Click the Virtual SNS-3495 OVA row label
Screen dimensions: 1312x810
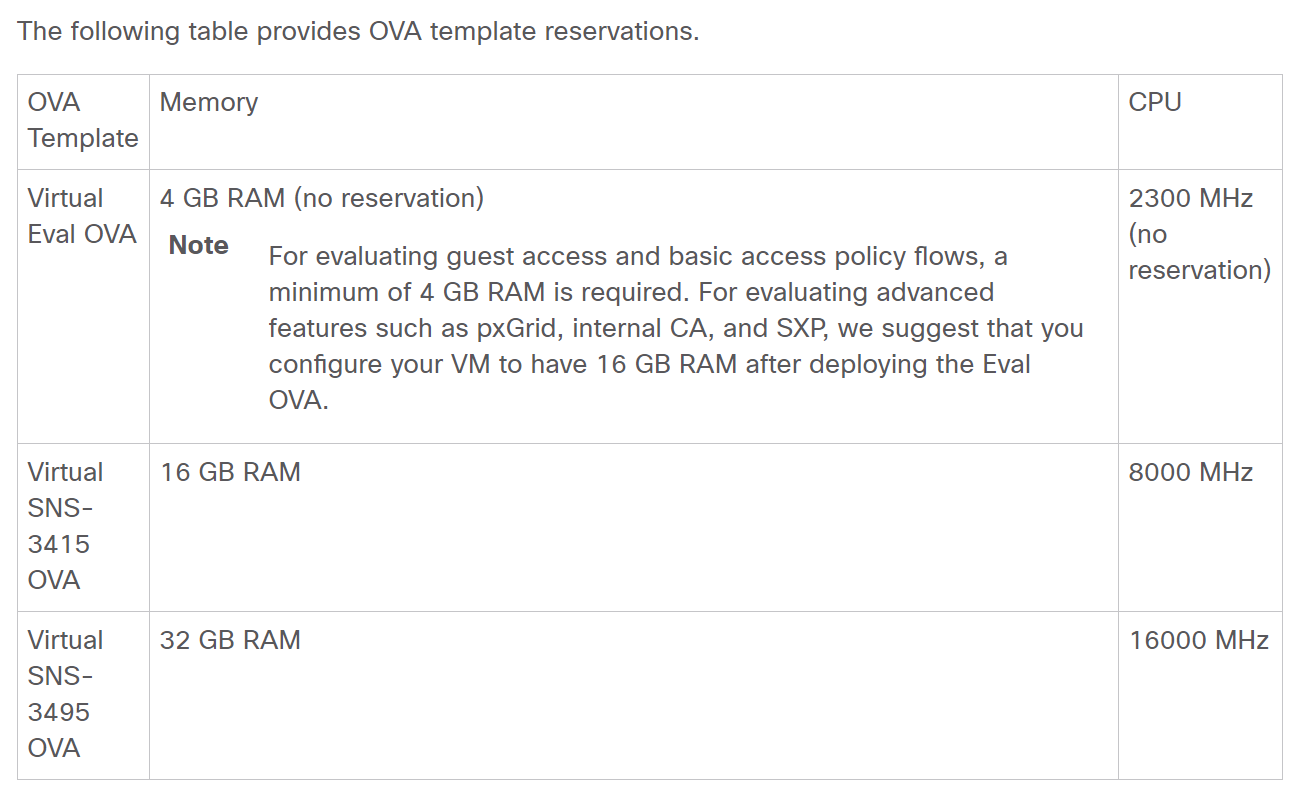(65, 694)
